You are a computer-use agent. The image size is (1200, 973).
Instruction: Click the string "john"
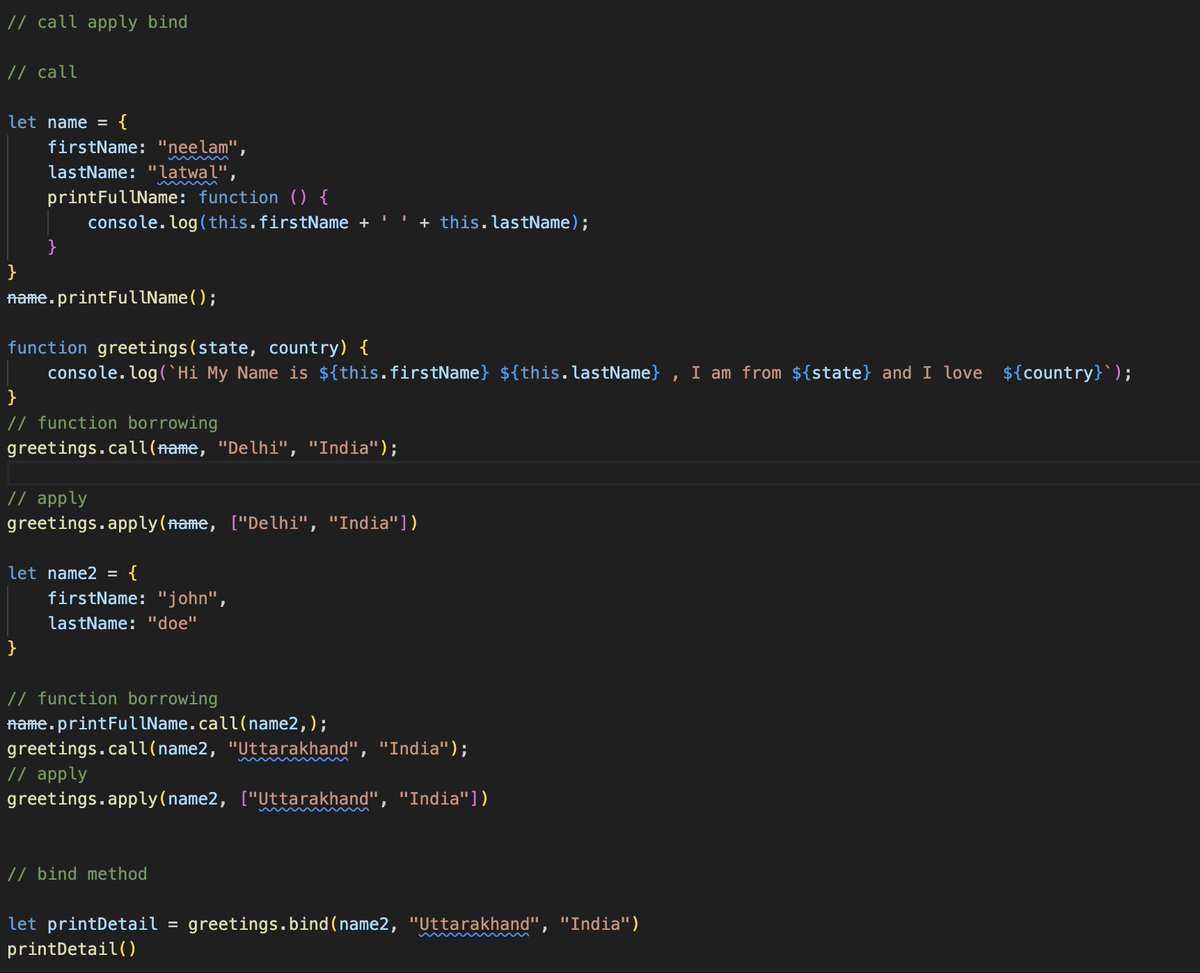pyautogui.click(x=188, y=598)
